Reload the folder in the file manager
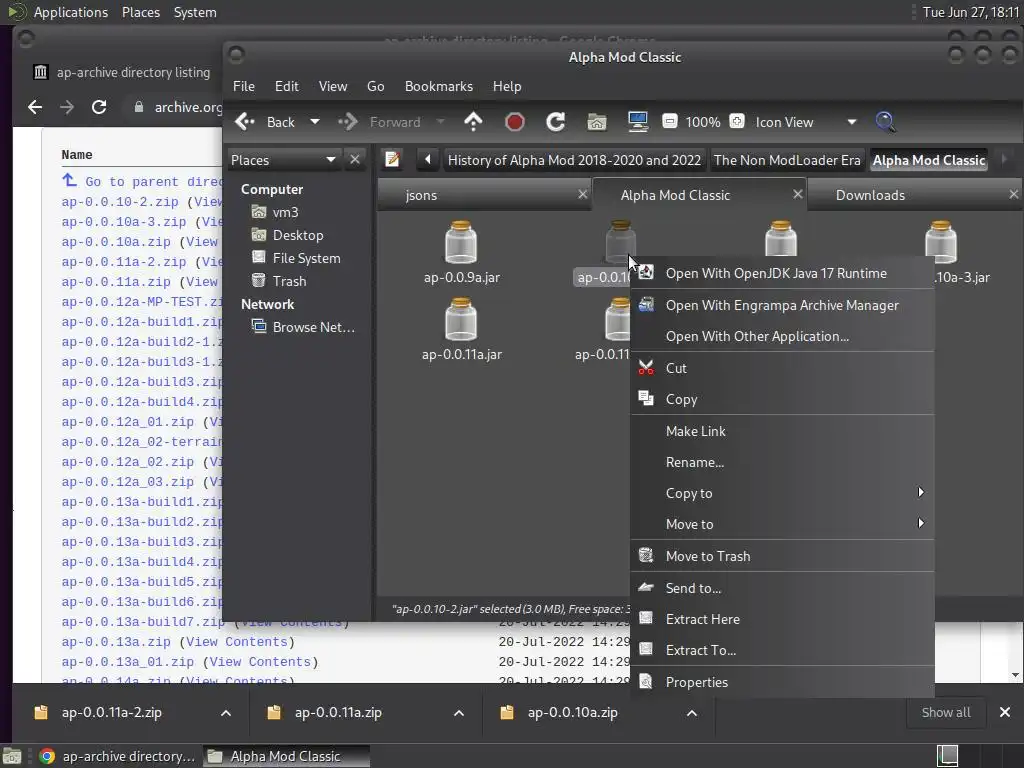The width and height of the screenshot is (1024, 768). pos(556,121)
